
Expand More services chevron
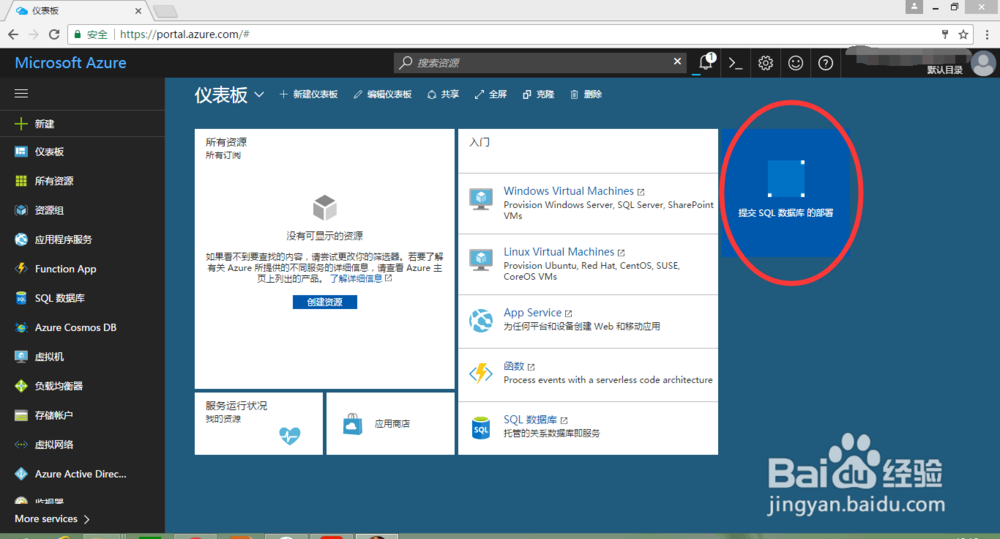tap(87, 519)
